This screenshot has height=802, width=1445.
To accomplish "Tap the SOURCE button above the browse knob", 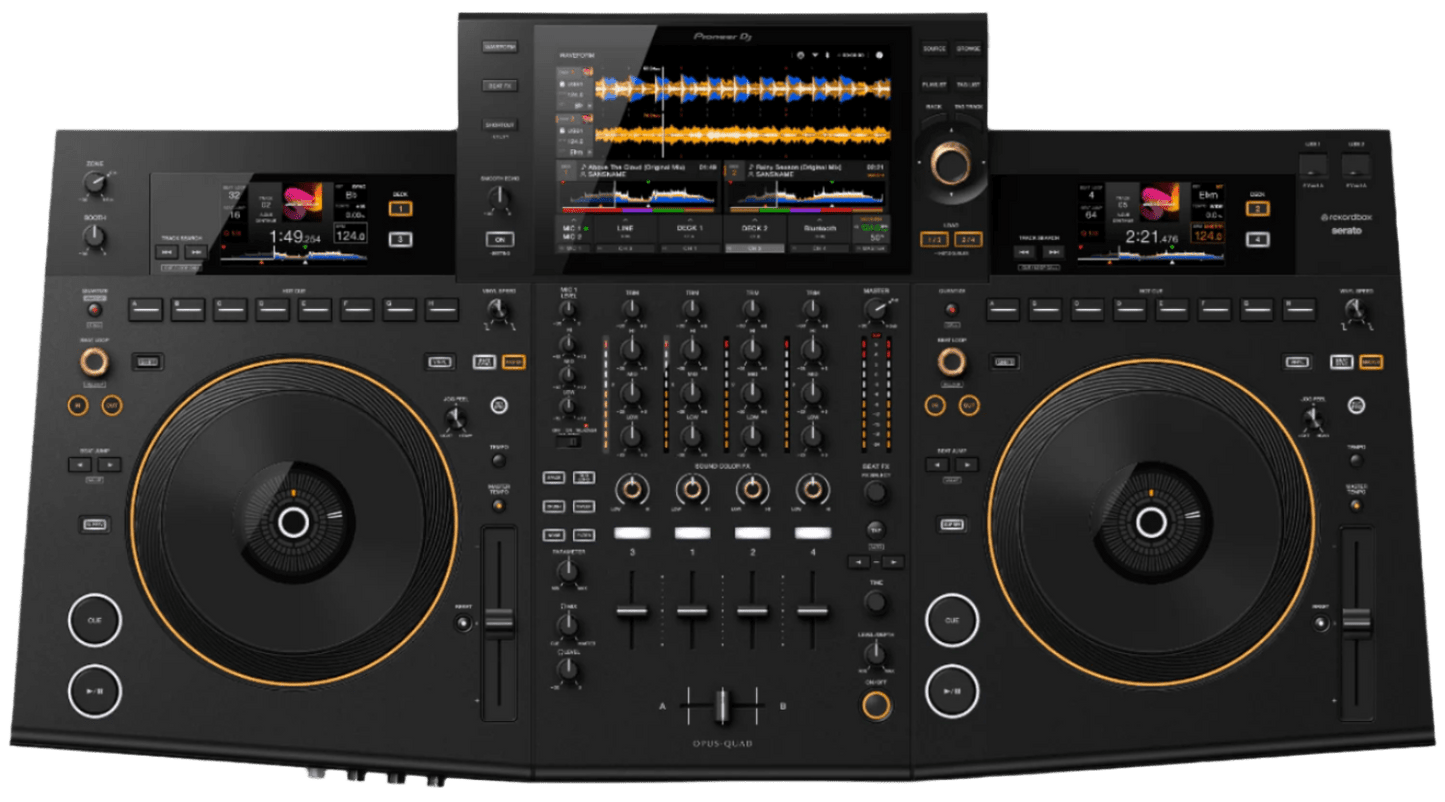I will pyautogui.click(x=935, y=48).
